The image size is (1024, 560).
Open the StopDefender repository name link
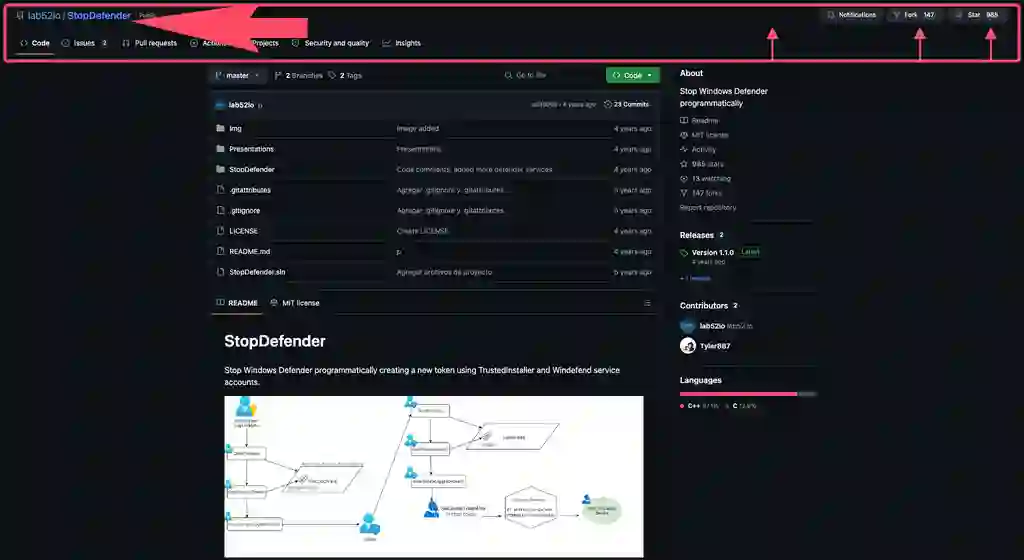pyautogui.click(x=99, y=16)
